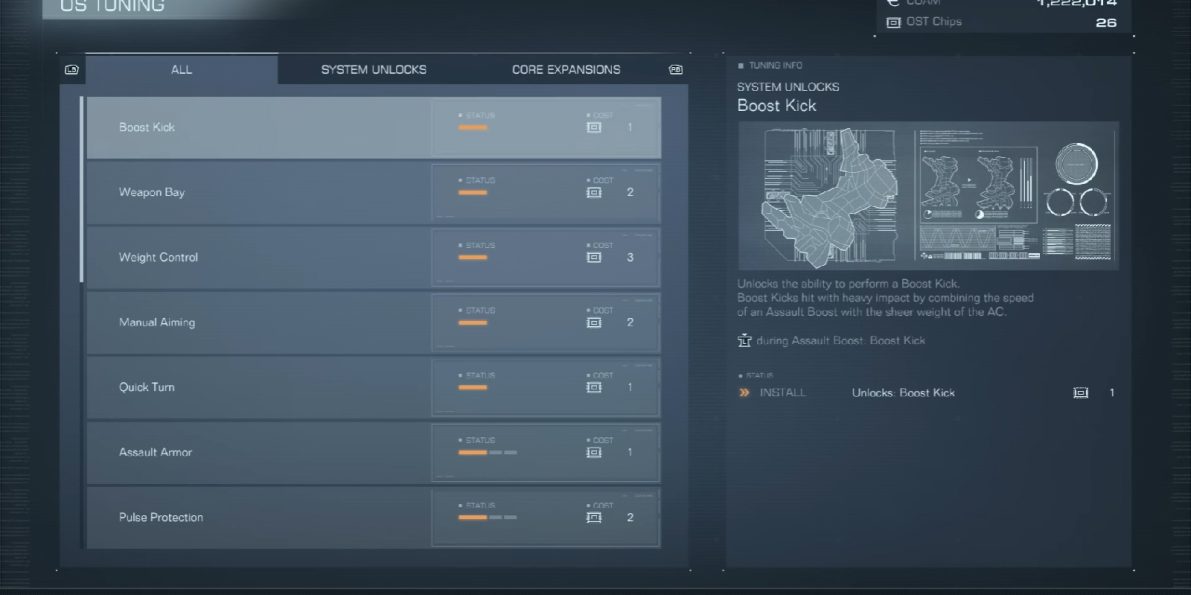Click the 'Unlocks: Boost Kick' text
The height and width of the screenshot is (595, 1191).
(903, 393)
